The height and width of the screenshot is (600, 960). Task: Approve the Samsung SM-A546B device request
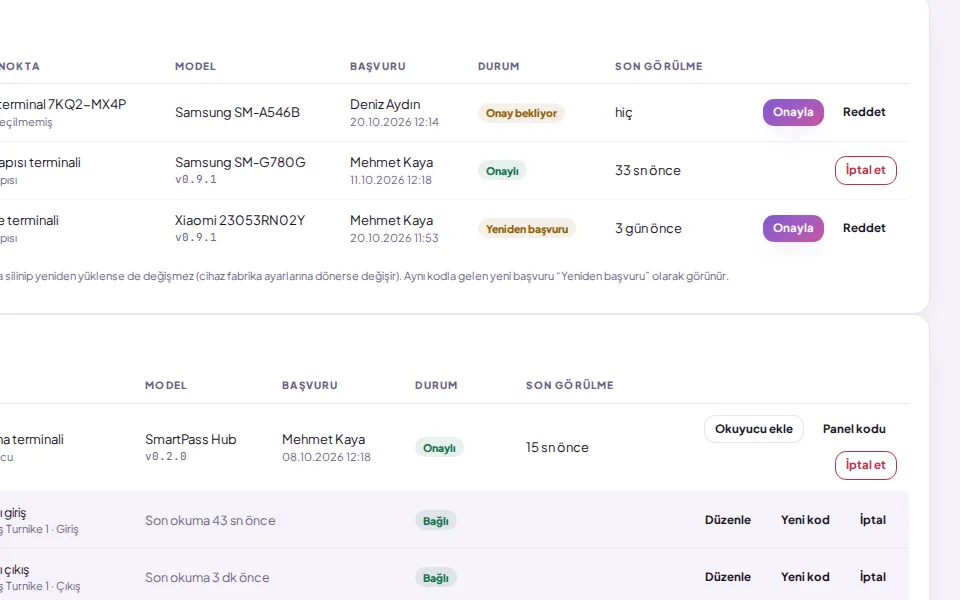tap(793, 112)
